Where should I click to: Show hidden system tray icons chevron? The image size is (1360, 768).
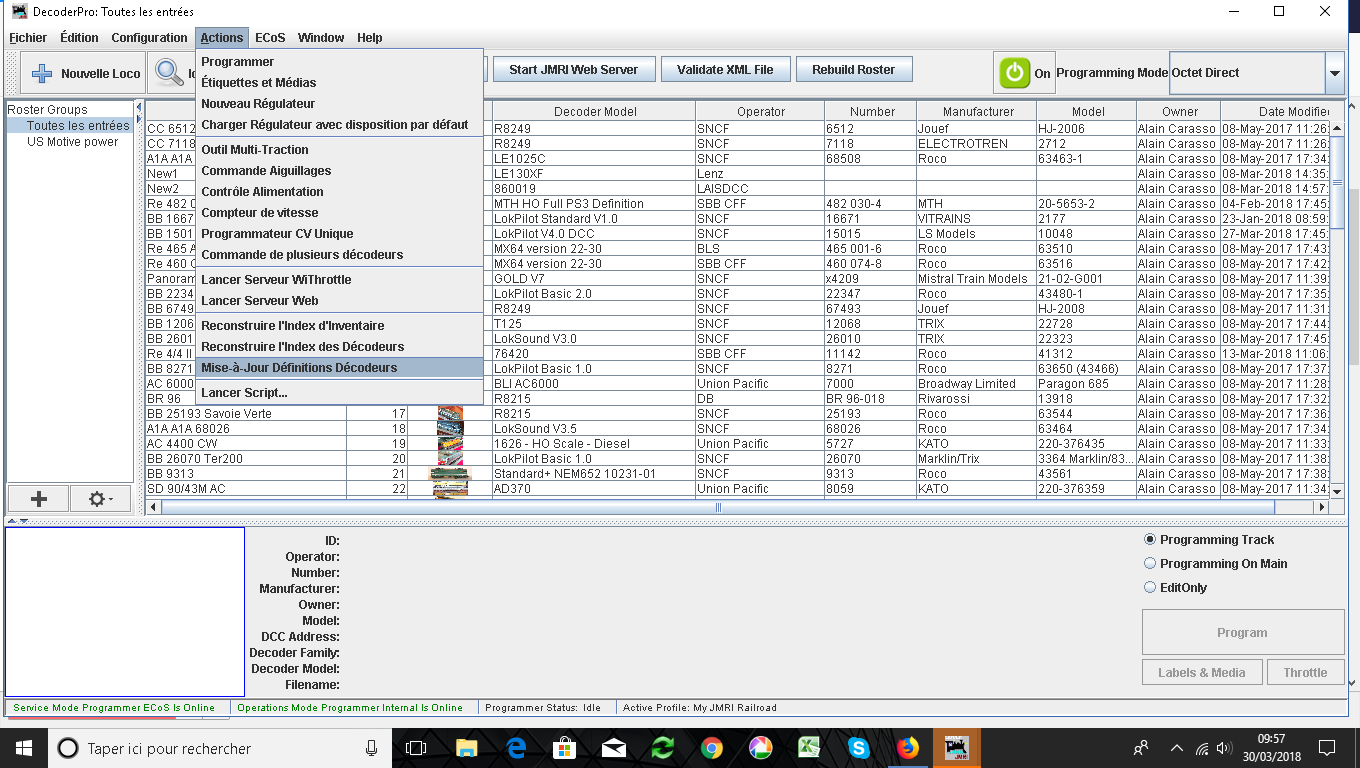[1177, 748]
